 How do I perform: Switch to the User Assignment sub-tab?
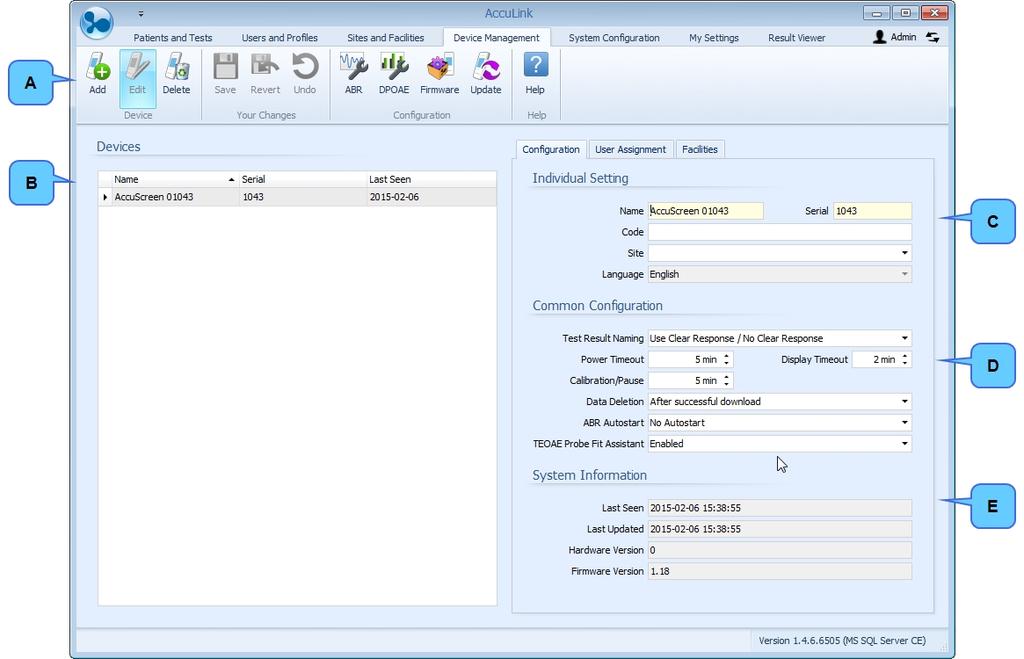(630, 150)
